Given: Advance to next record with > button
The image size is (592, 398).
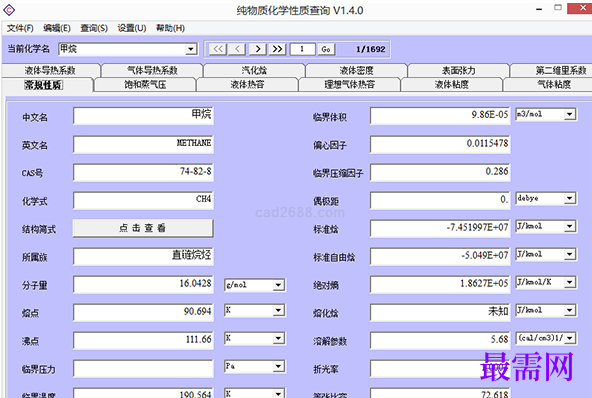Looking at the screenshot, I should click(x=257, y=49).
